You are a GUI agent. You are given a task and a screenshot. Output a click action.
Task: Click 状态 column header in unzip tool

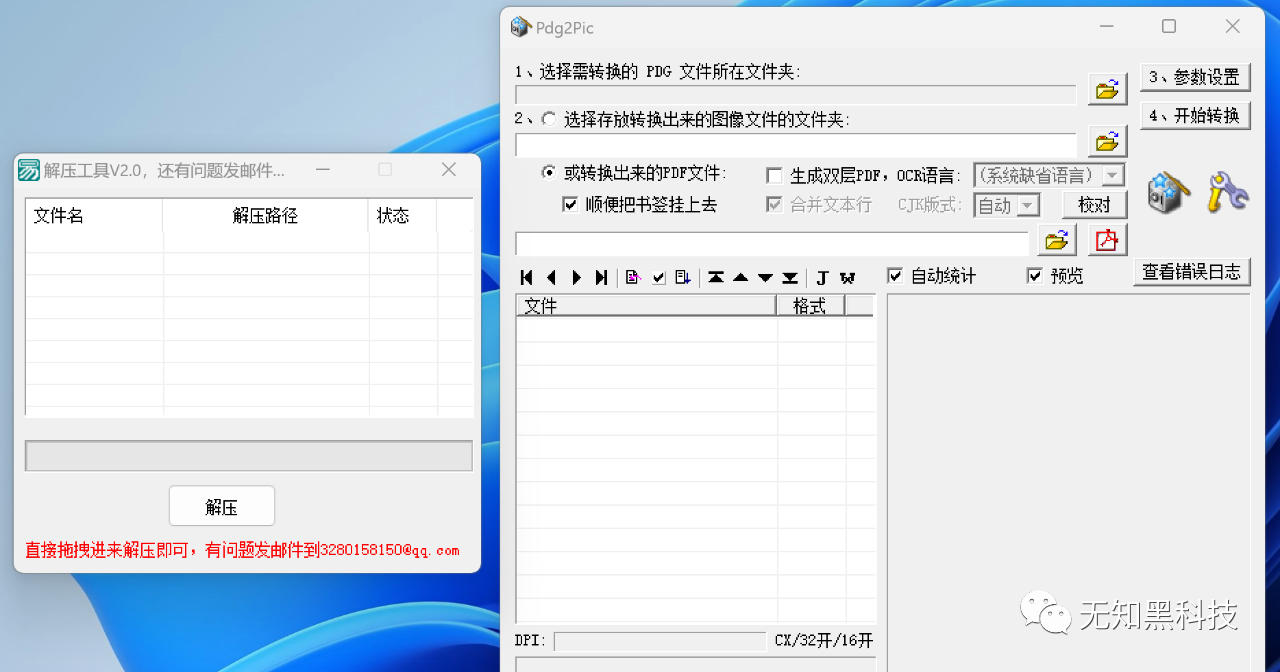pos(402,216)
